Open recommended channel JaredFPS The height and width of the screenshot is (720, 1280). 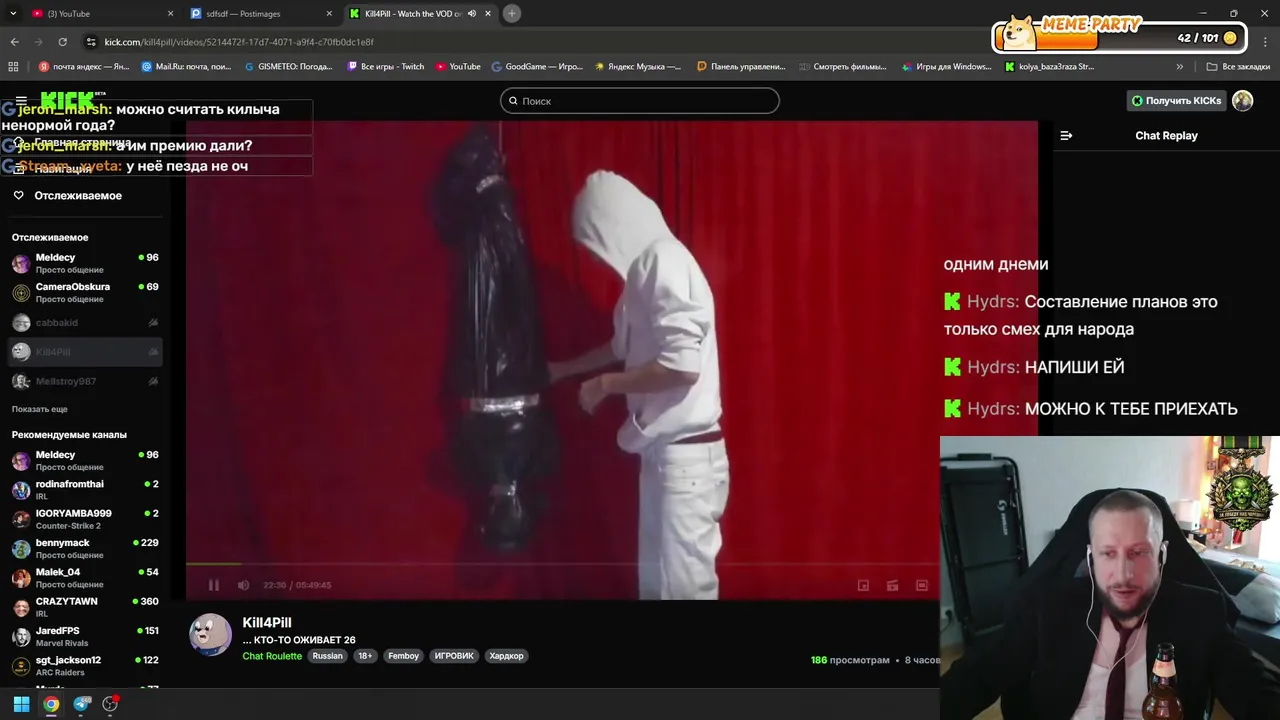click(85, 637)
